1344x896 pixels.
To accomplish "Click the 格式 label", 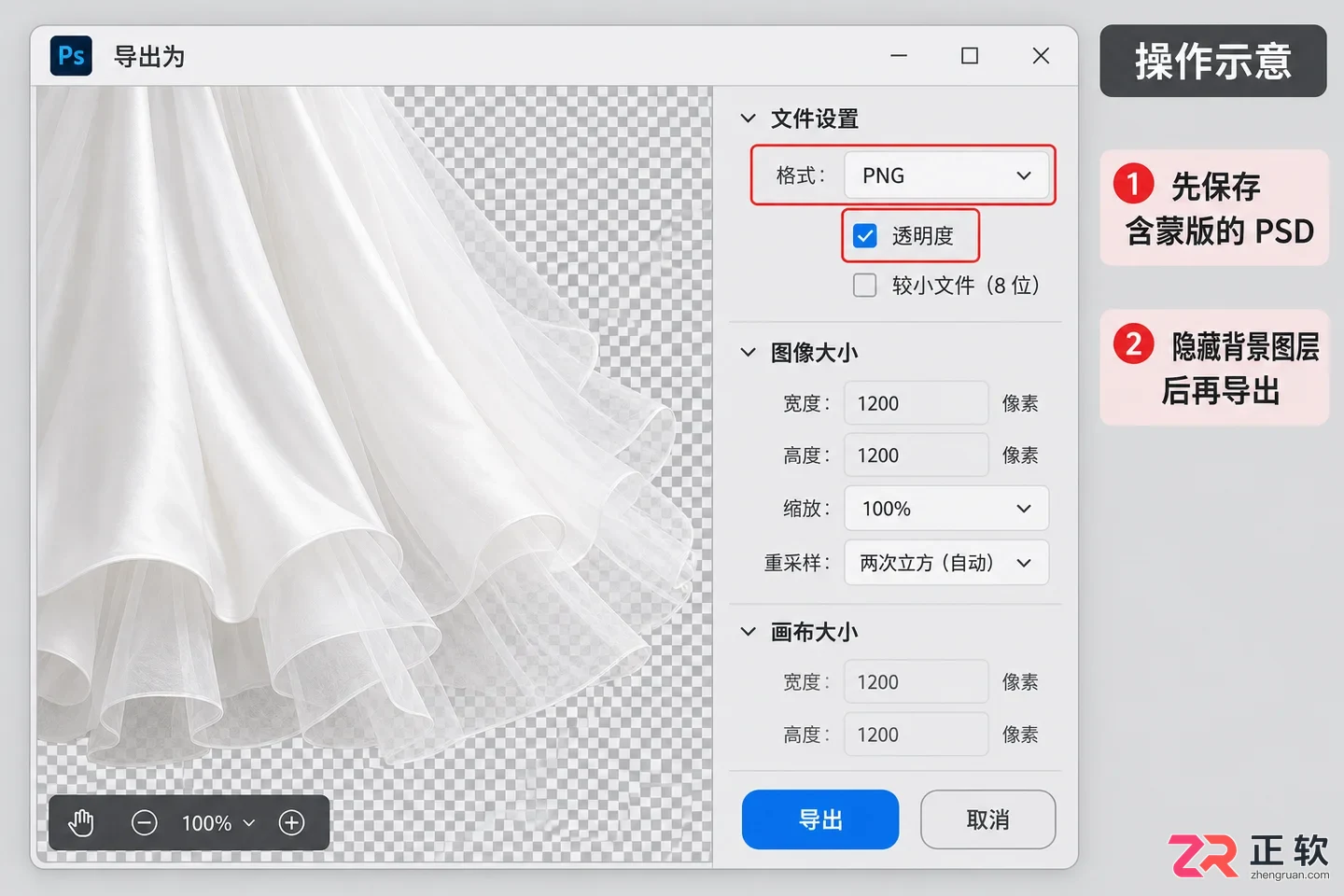I will [801, 175].
